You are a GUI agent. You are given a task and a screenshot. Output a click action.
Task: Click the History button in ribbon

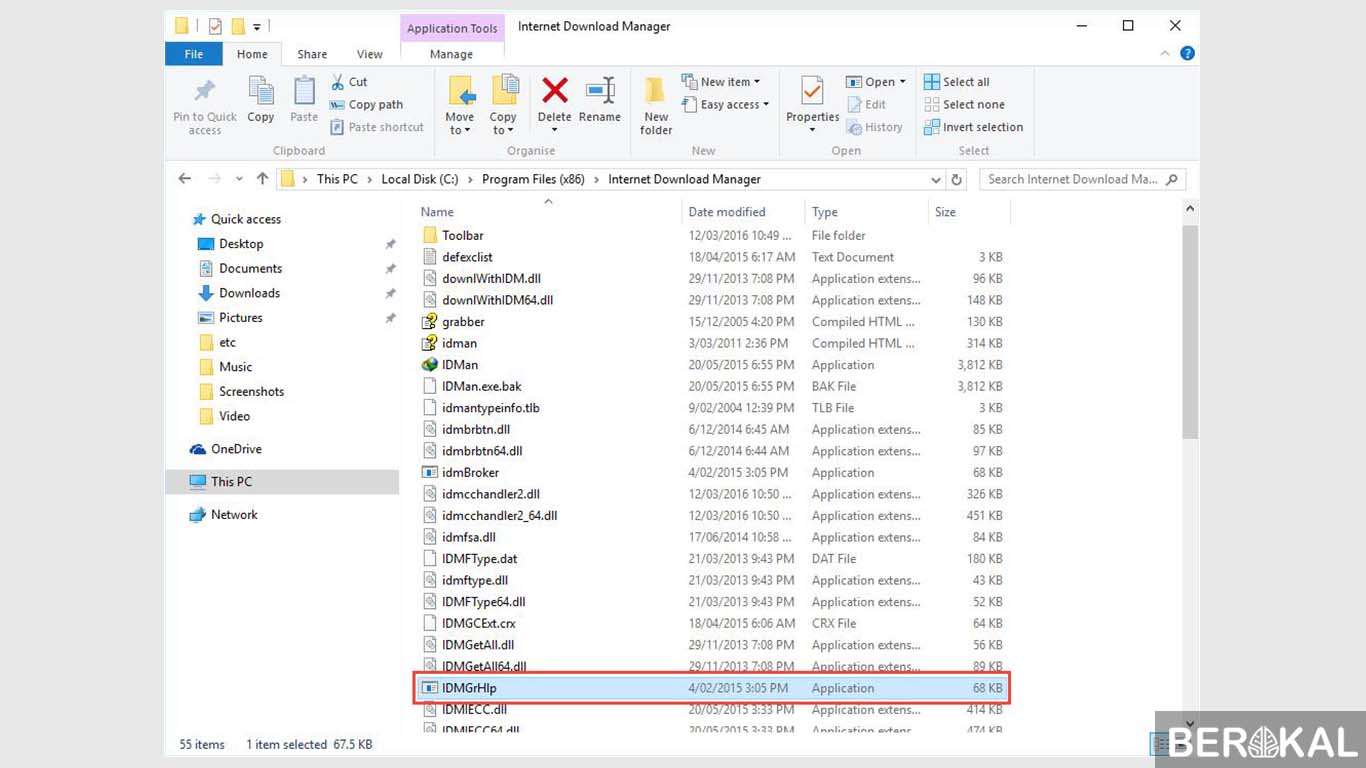point(874,127)
